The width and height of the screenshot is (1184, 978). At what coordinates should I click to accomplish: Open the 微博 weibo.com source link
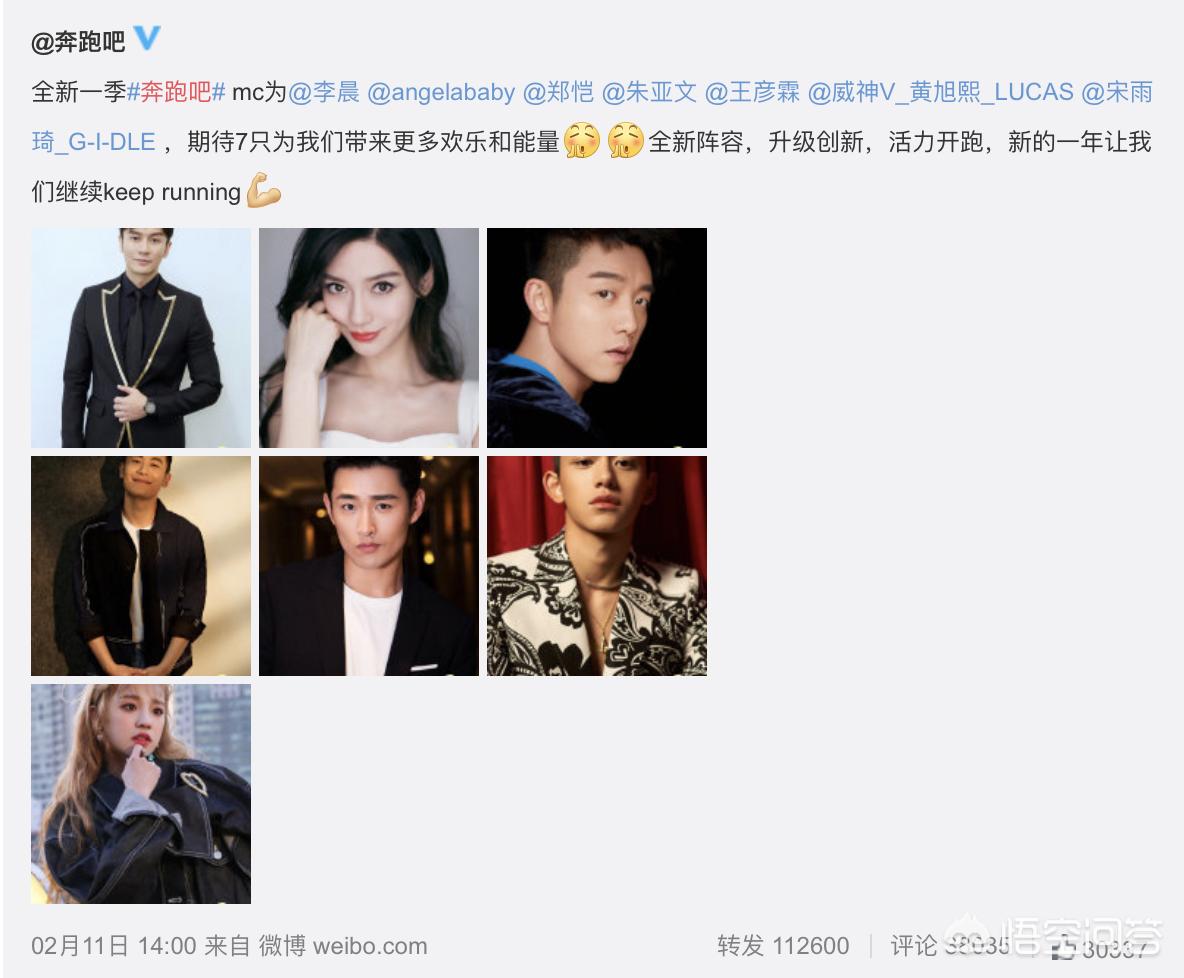343,946
